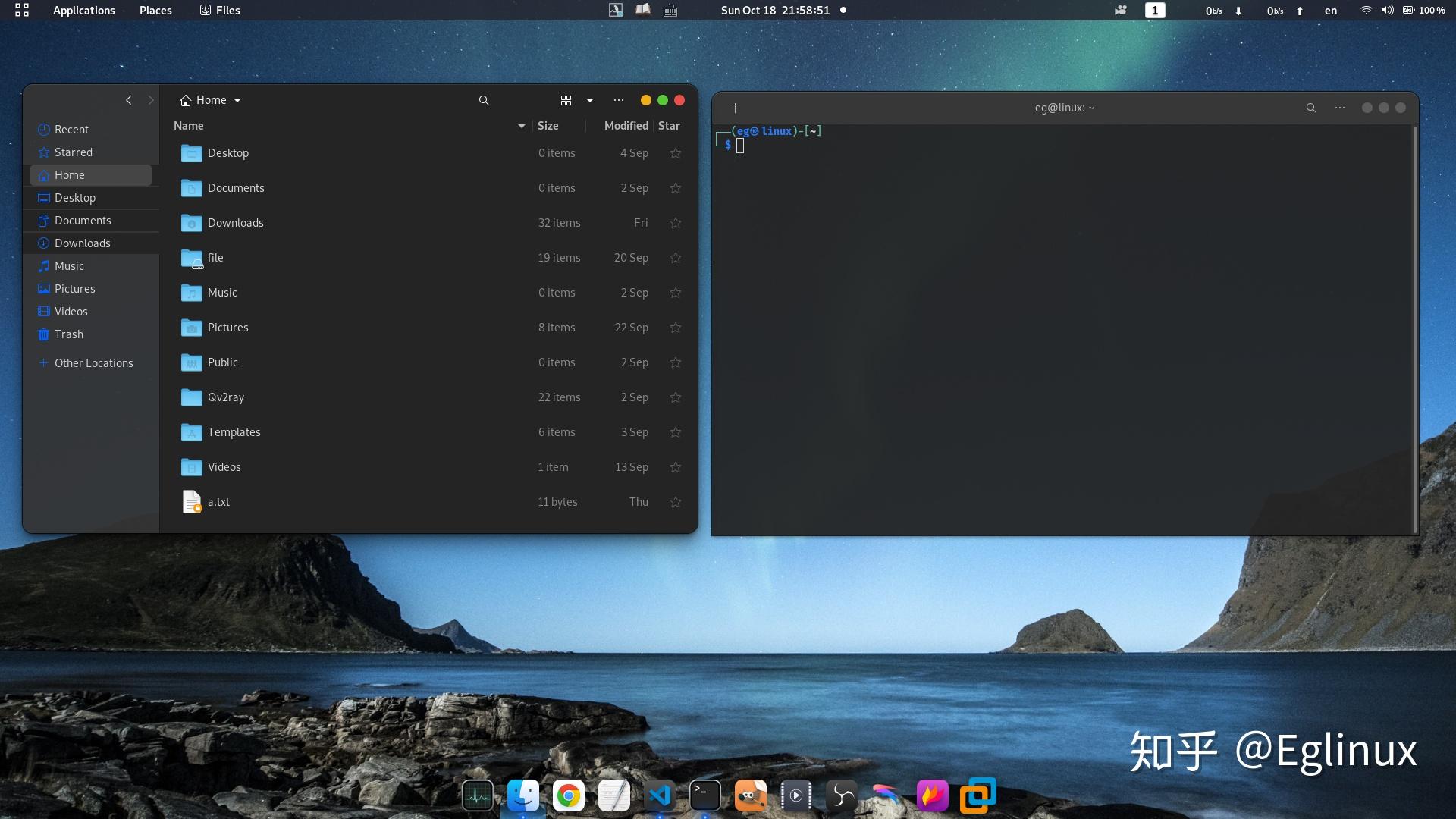
Task: Open the Chrome browser from dock
Action: pyautogui.click(x=570, y=796)
